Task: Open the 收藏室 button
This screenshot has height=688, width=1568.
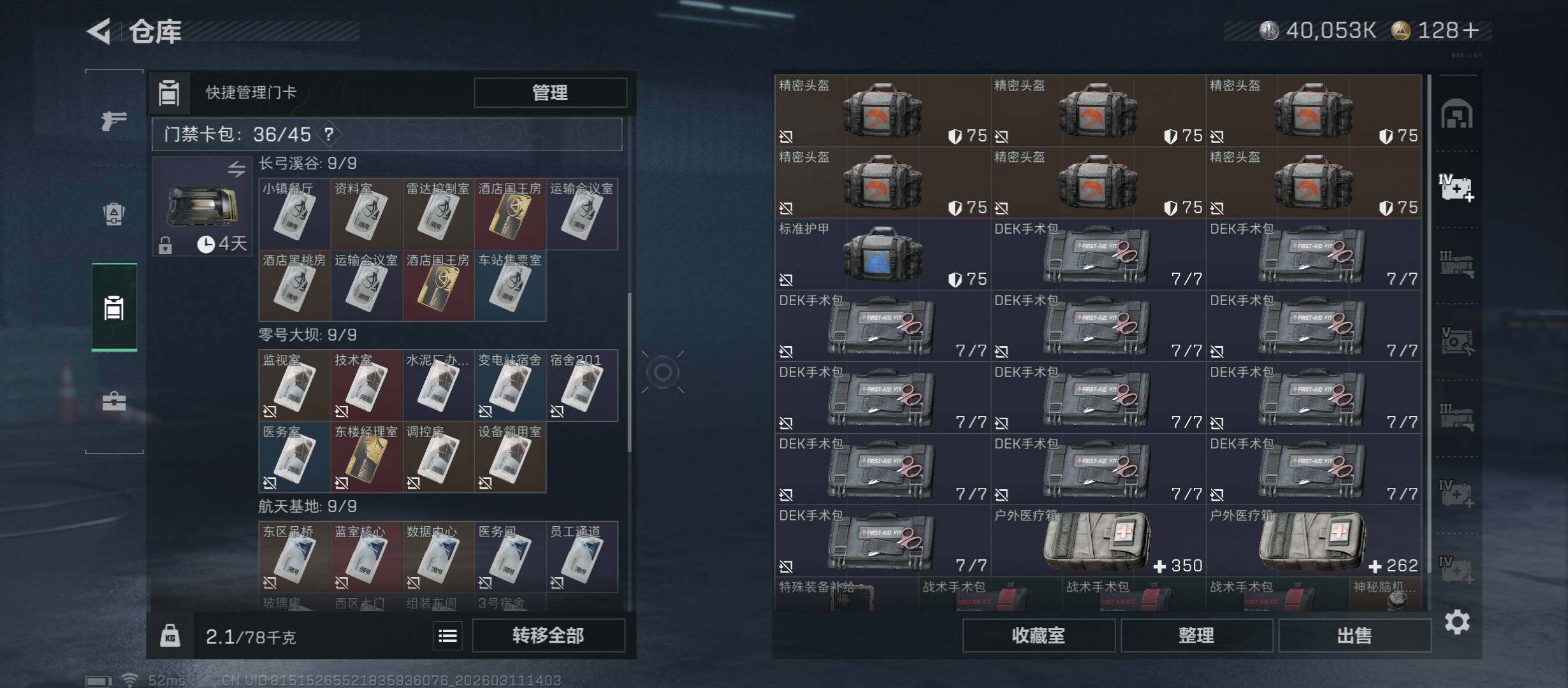Action: 1038,636
